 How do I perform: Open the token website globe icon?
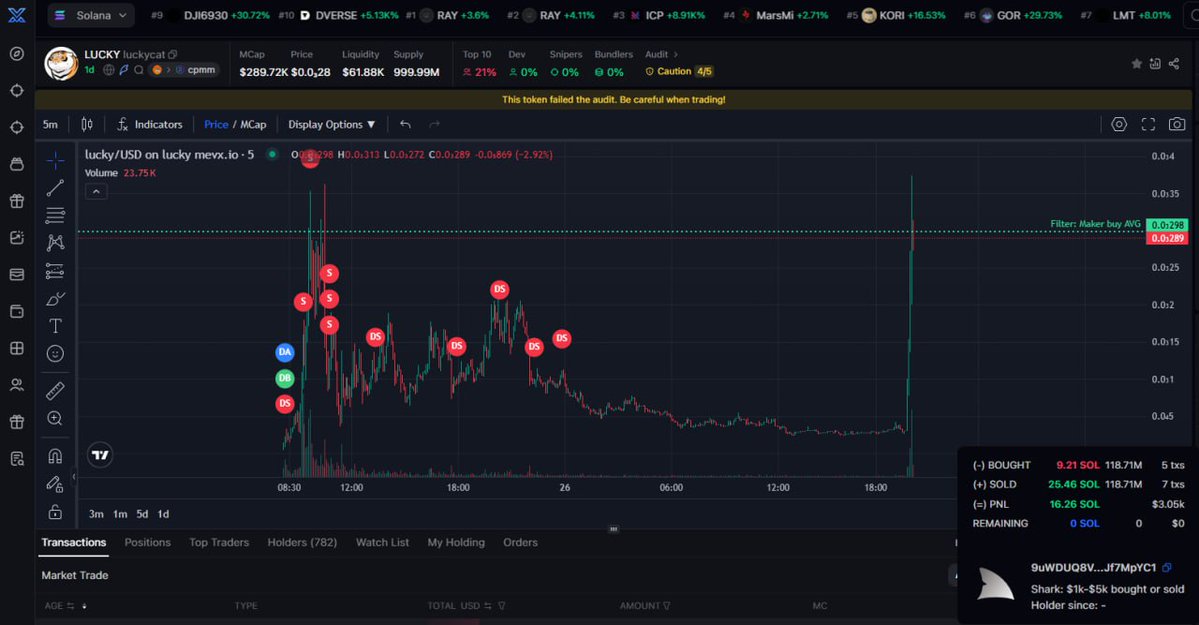pos(109,70)
